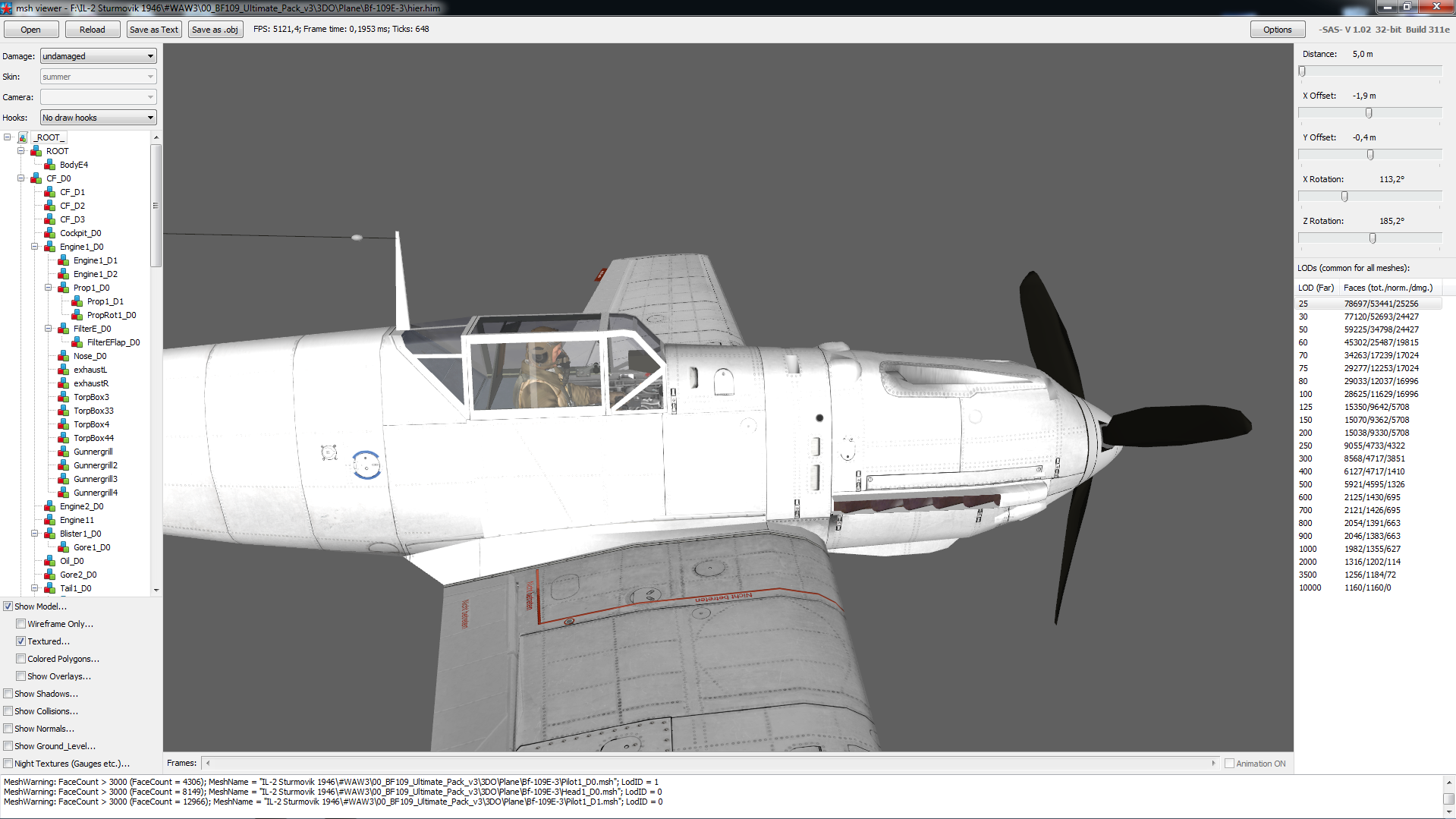Click the FilterE_D0 node icon
The height and width of the screenshot is (819, 1456).
coord(63,329)
